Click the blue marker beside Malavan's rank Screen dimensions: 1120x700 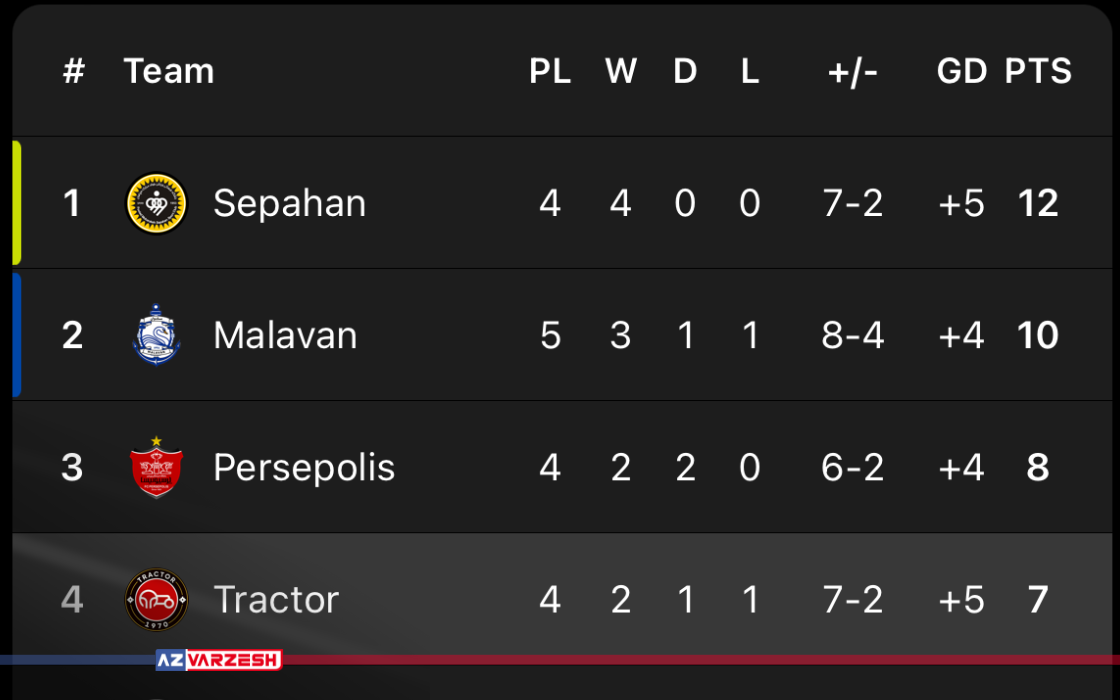[16, 334]
